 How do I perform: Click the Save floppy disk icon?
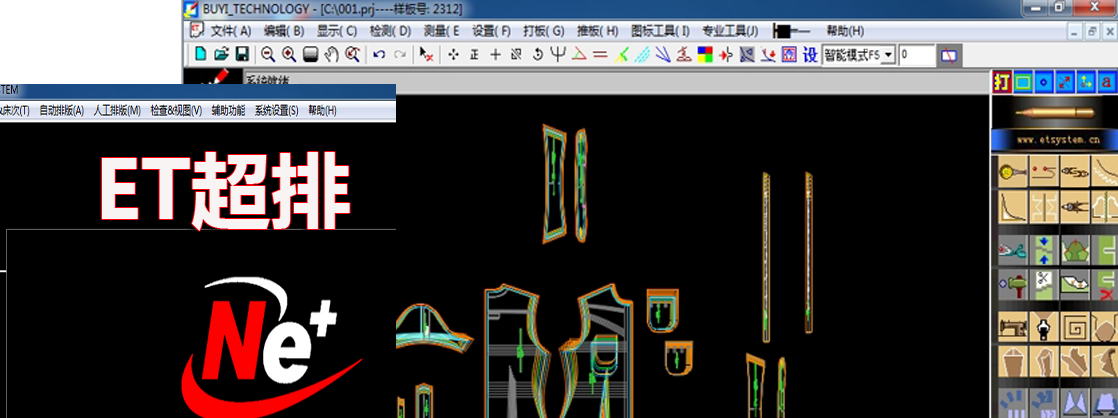242,53
